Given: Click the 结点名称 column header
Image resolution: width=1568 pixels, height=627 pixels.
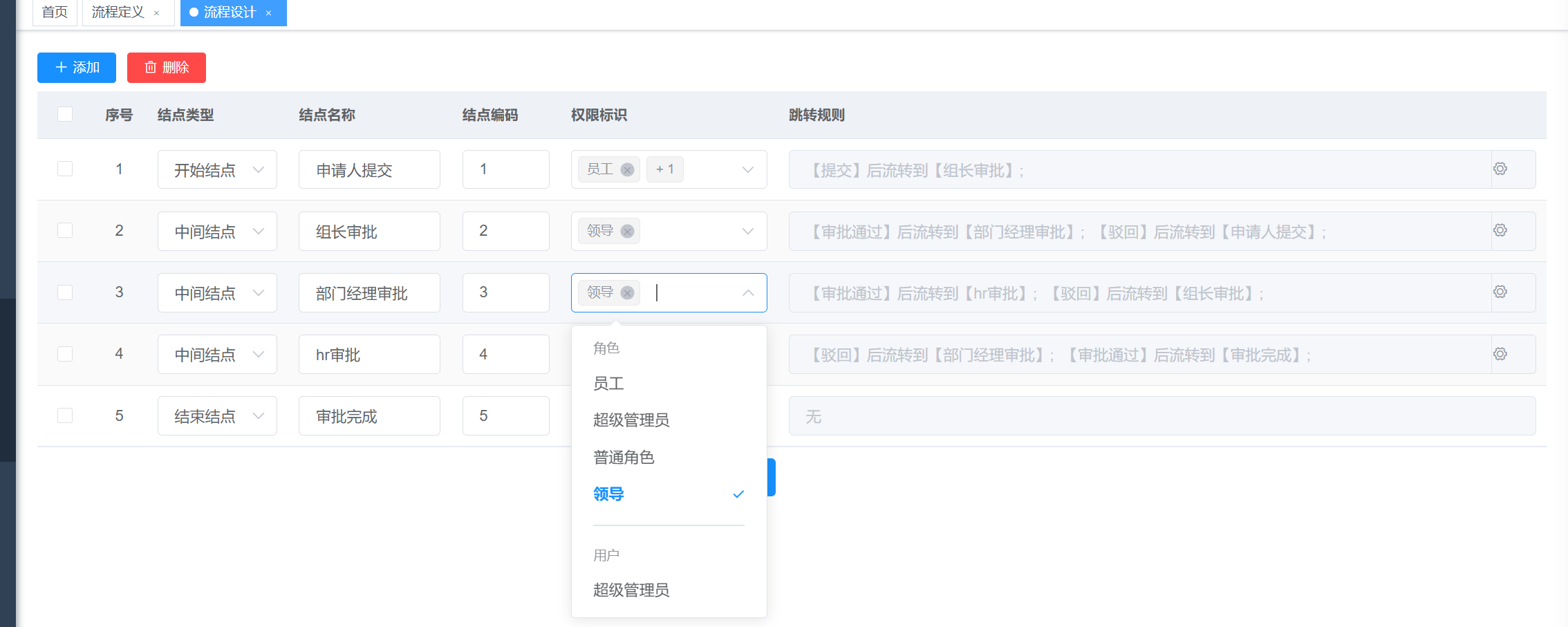Looking at the screenshot, I should coord(327,115).
